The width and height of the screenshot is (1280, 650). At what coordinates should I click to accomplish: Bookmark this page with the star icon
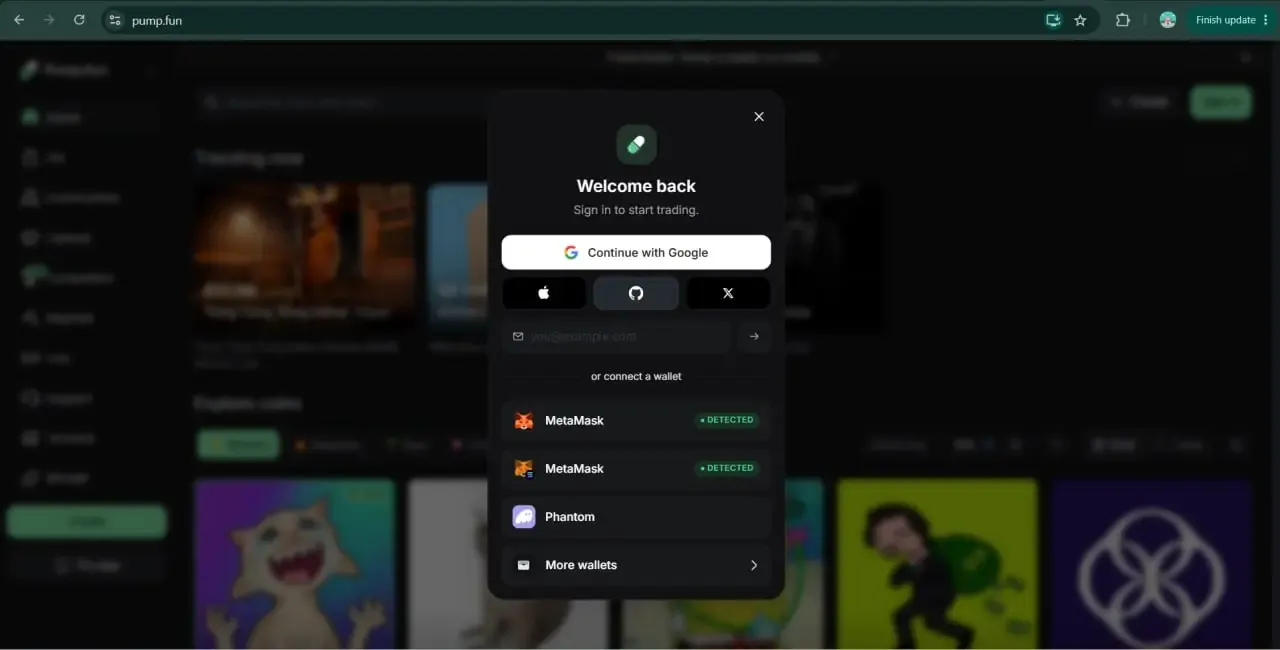point(1080,20)
